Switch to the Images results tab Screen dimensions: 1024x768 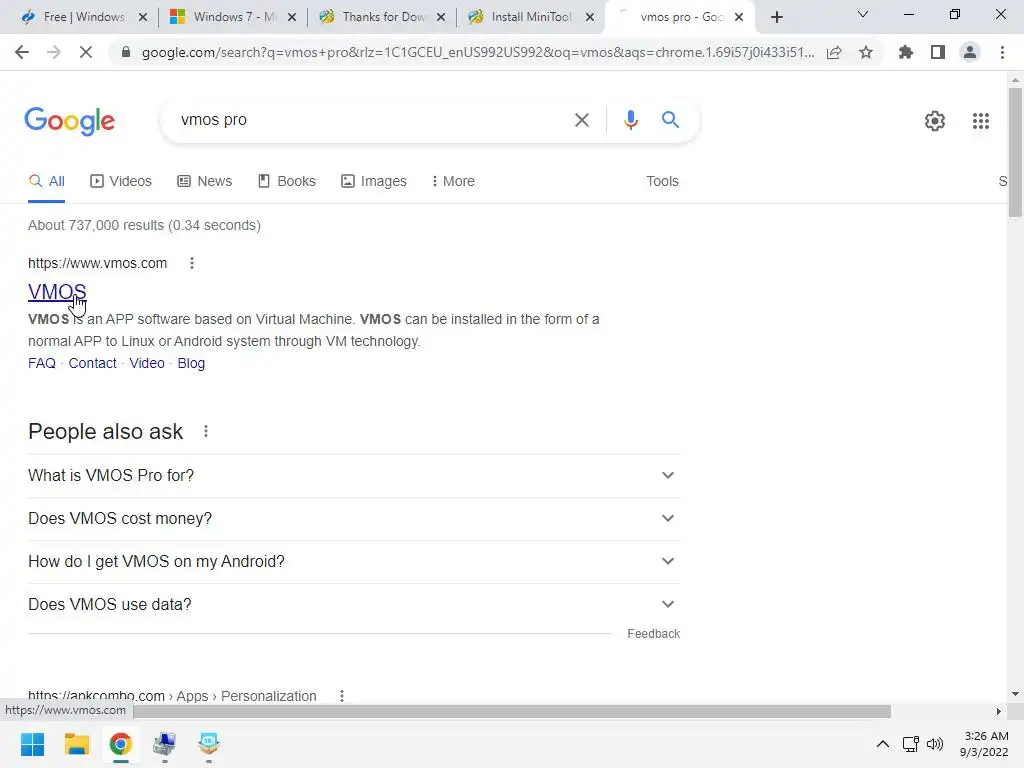pos(374,182)
